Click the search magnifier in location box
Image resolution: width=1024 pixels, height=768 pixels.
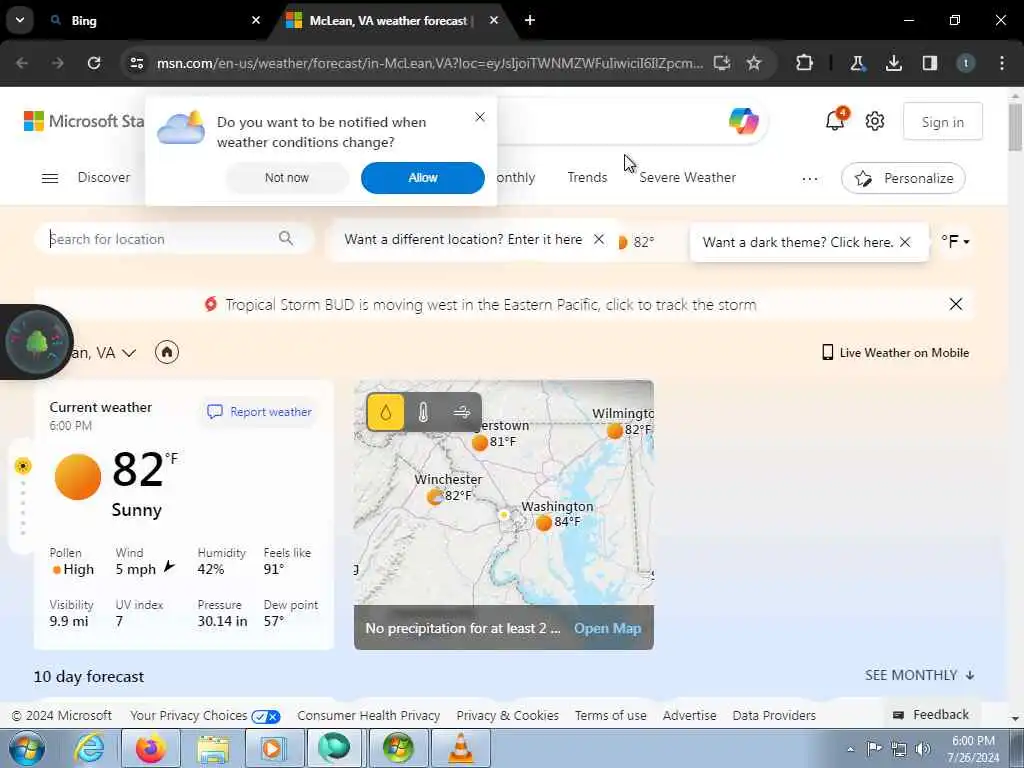point(285,238)
